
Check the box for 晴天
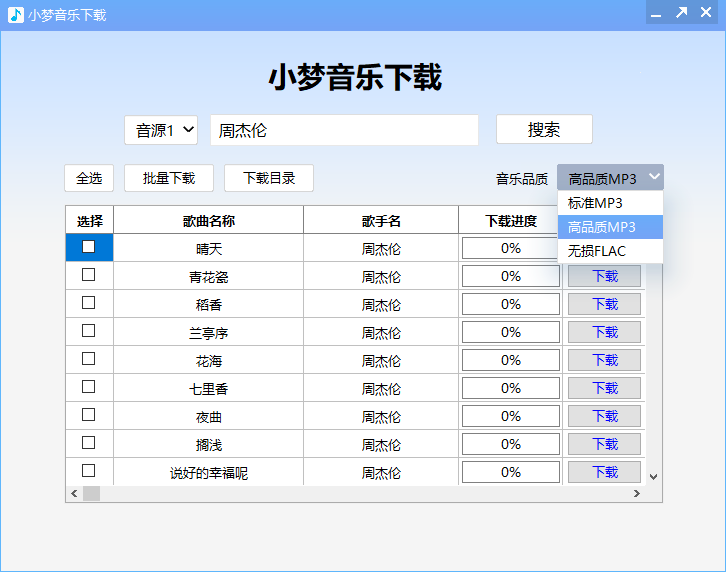point(89,247)
